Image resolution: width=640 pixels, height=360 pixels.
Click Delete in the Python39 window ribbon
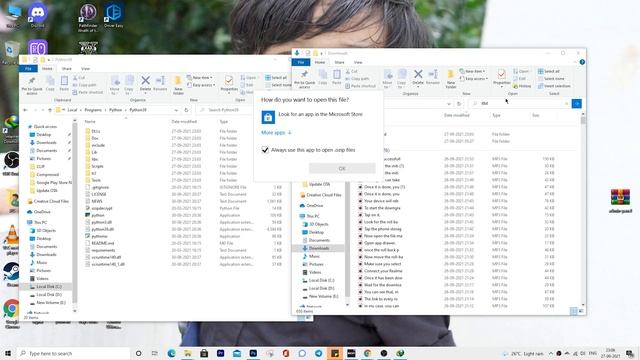point(145,83)
